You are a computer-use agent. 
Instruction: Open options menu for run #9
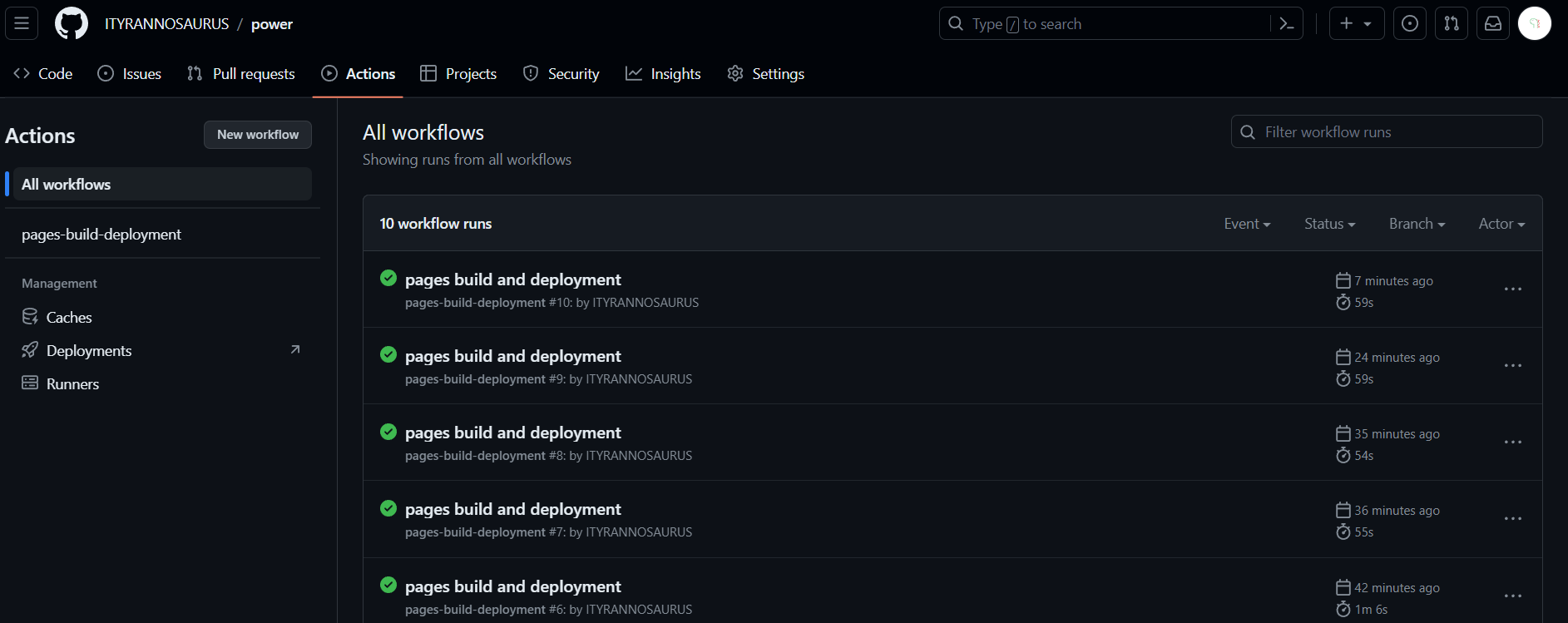click(x=1513, y=366)
